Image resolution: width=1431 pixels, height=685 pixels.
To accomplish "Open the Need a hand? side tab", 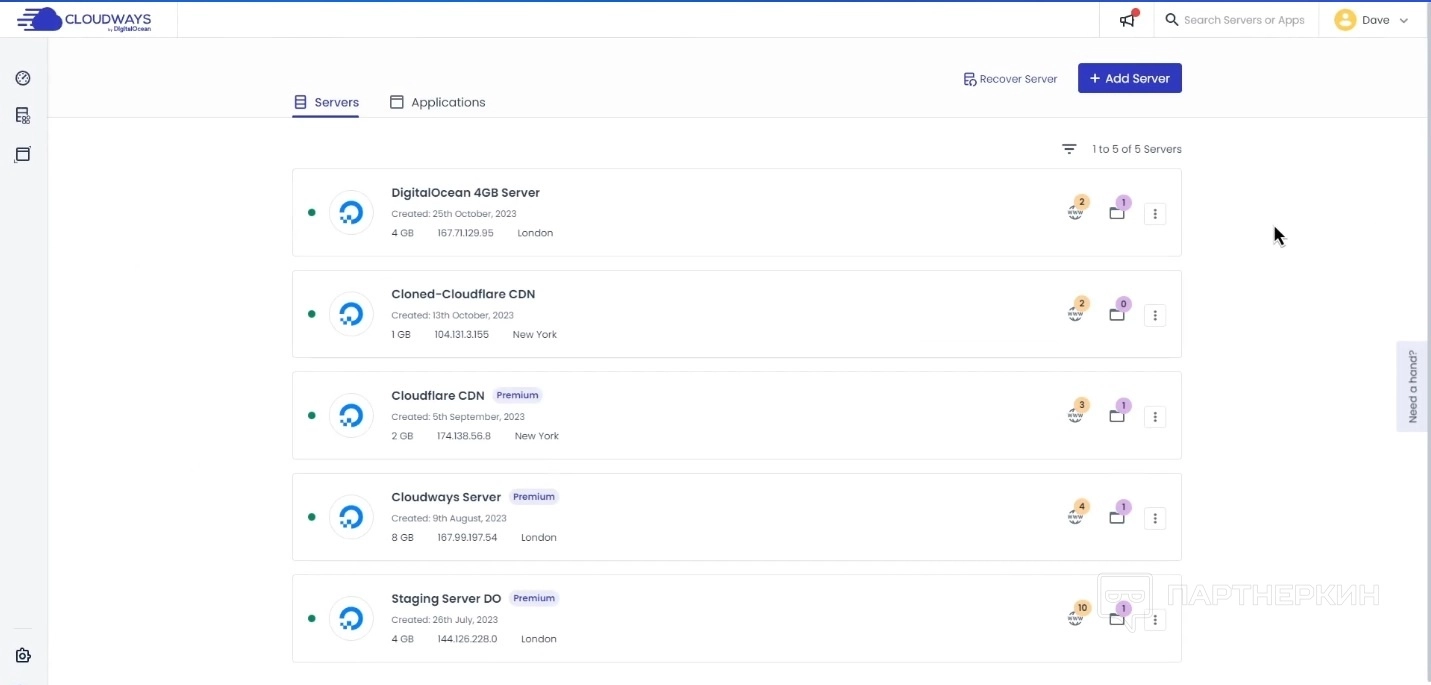I will pos(1412,386).
